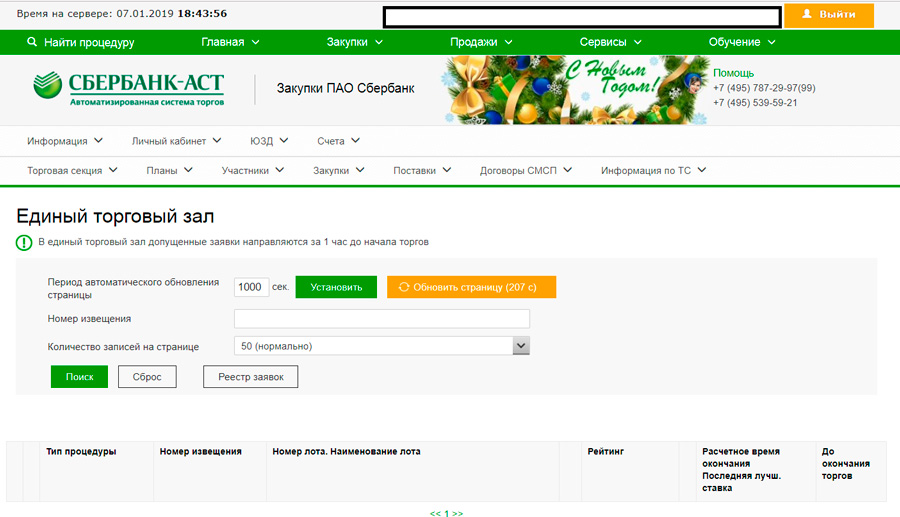Expand the Личный кабинет dropdown

click(176, 141)
